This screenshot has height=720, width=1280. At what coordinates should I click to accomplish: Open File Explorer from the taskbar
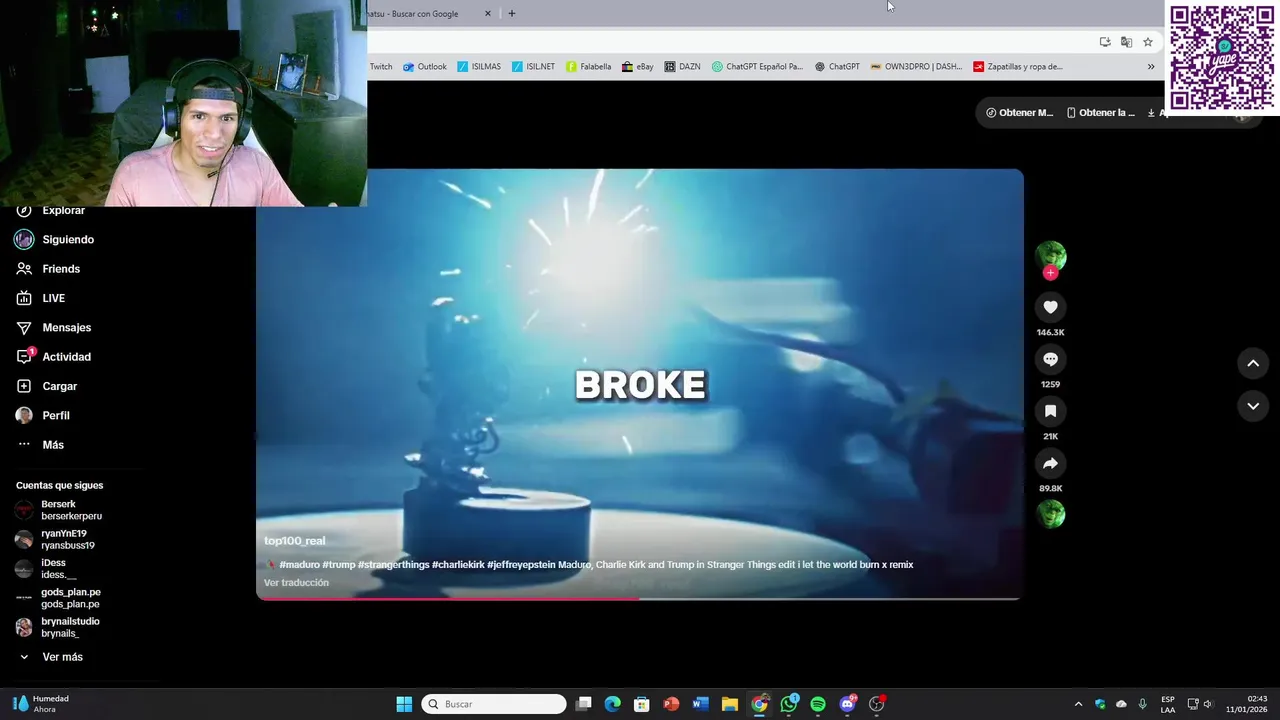[730, 704]
